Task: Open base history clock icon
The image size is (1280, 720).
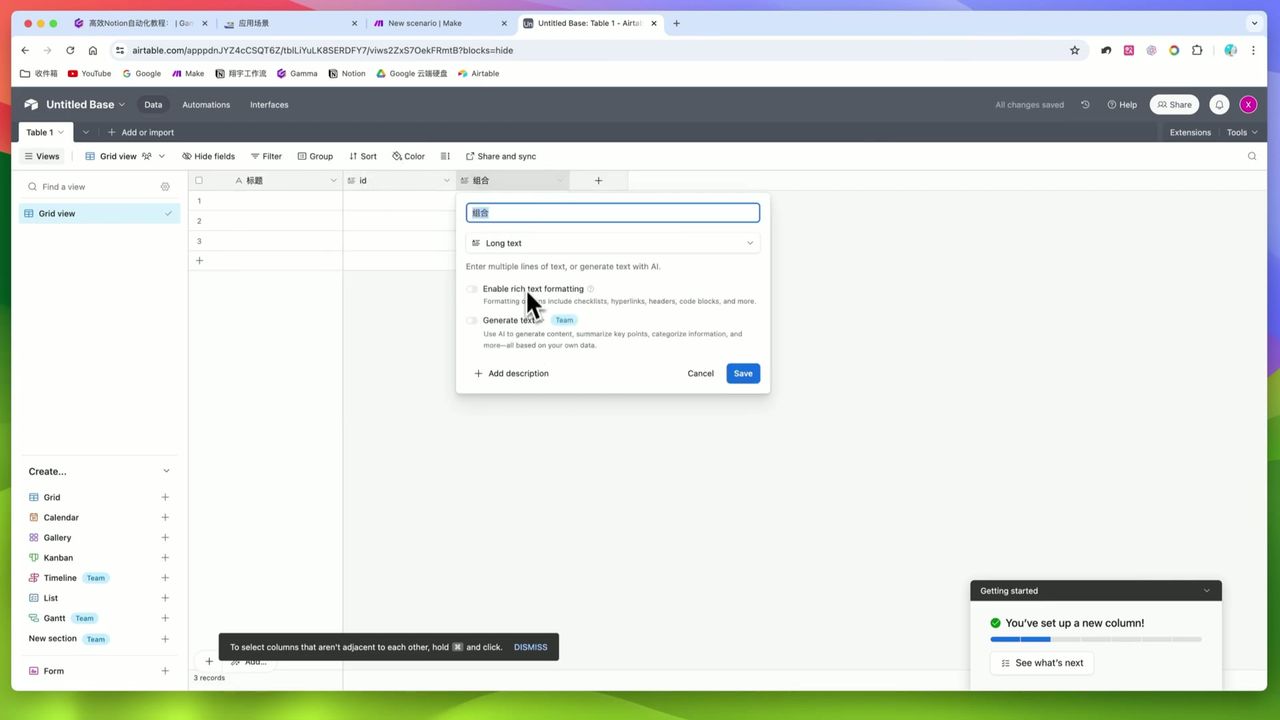Action: pyautogui.click(x=1085, y=105)
